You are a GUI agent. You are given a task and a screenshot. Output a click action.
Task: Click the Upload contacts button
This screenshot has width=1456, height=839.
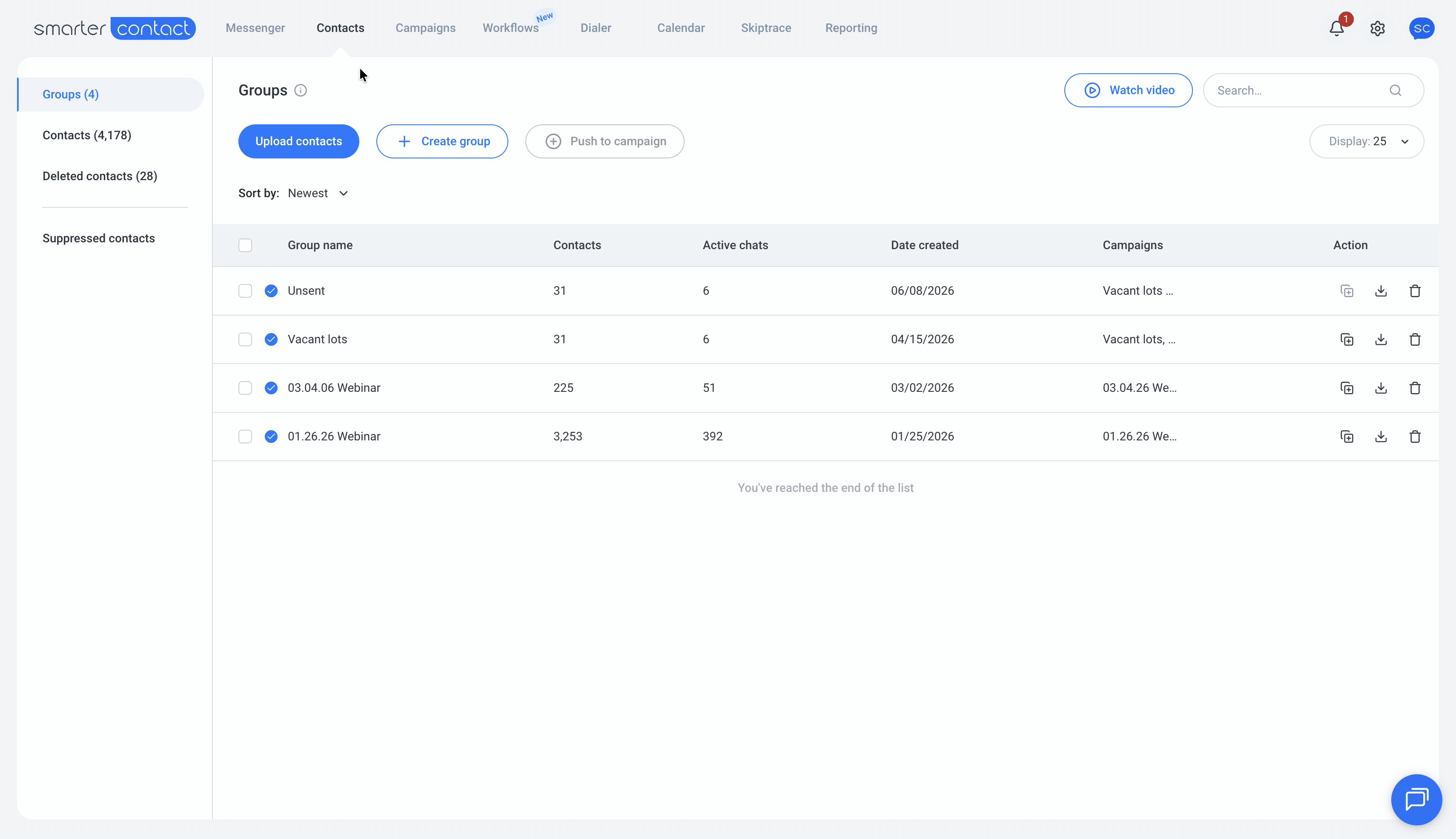click(298, 141)
